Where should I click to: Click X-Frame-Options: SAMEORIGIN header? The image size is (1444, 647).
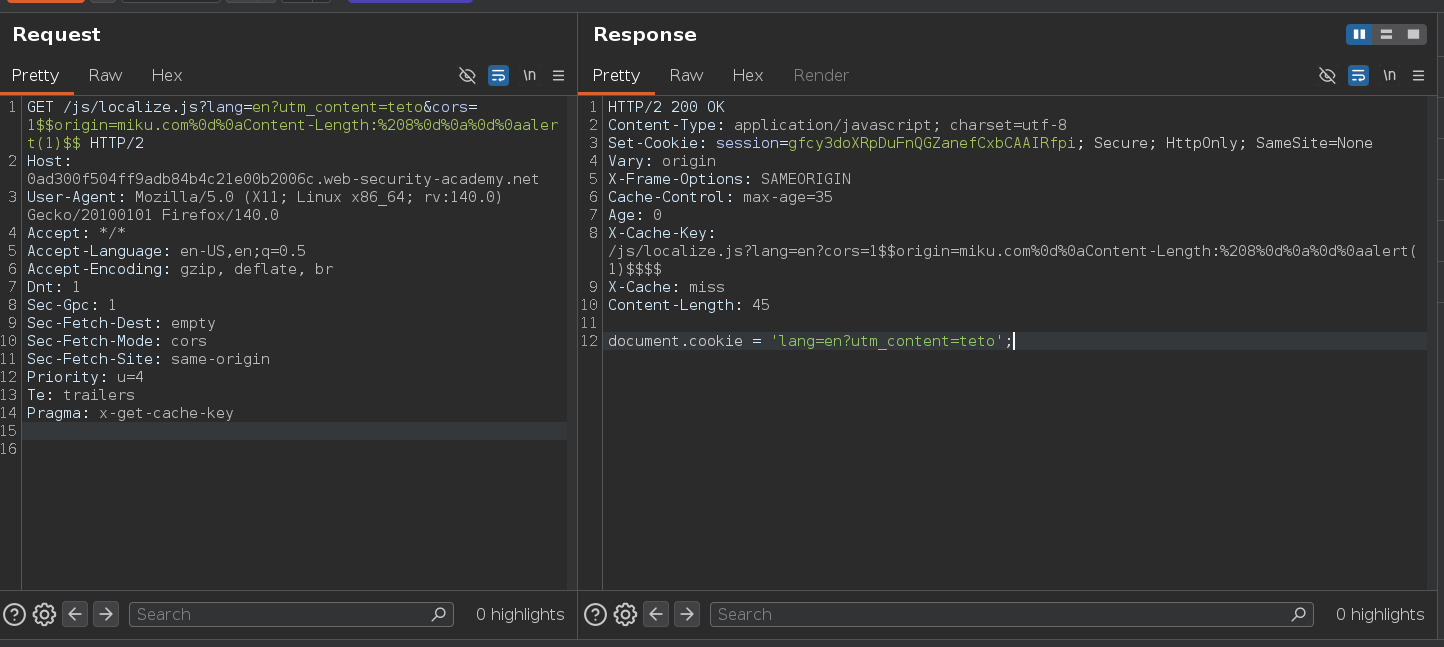(x=729, y=179)
